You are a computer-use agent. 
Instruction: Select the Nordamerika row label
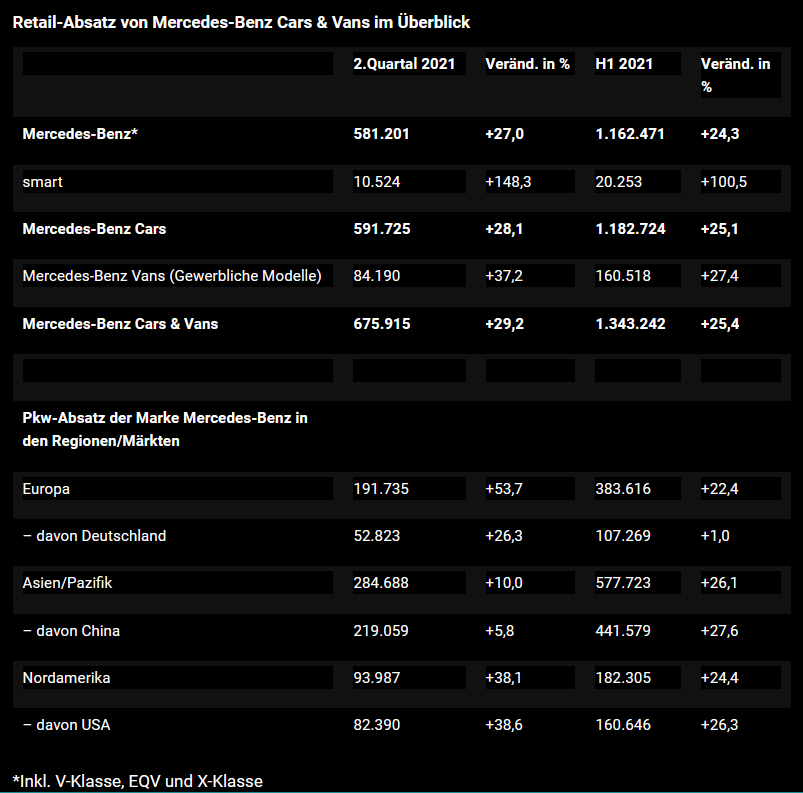point(66,677)
